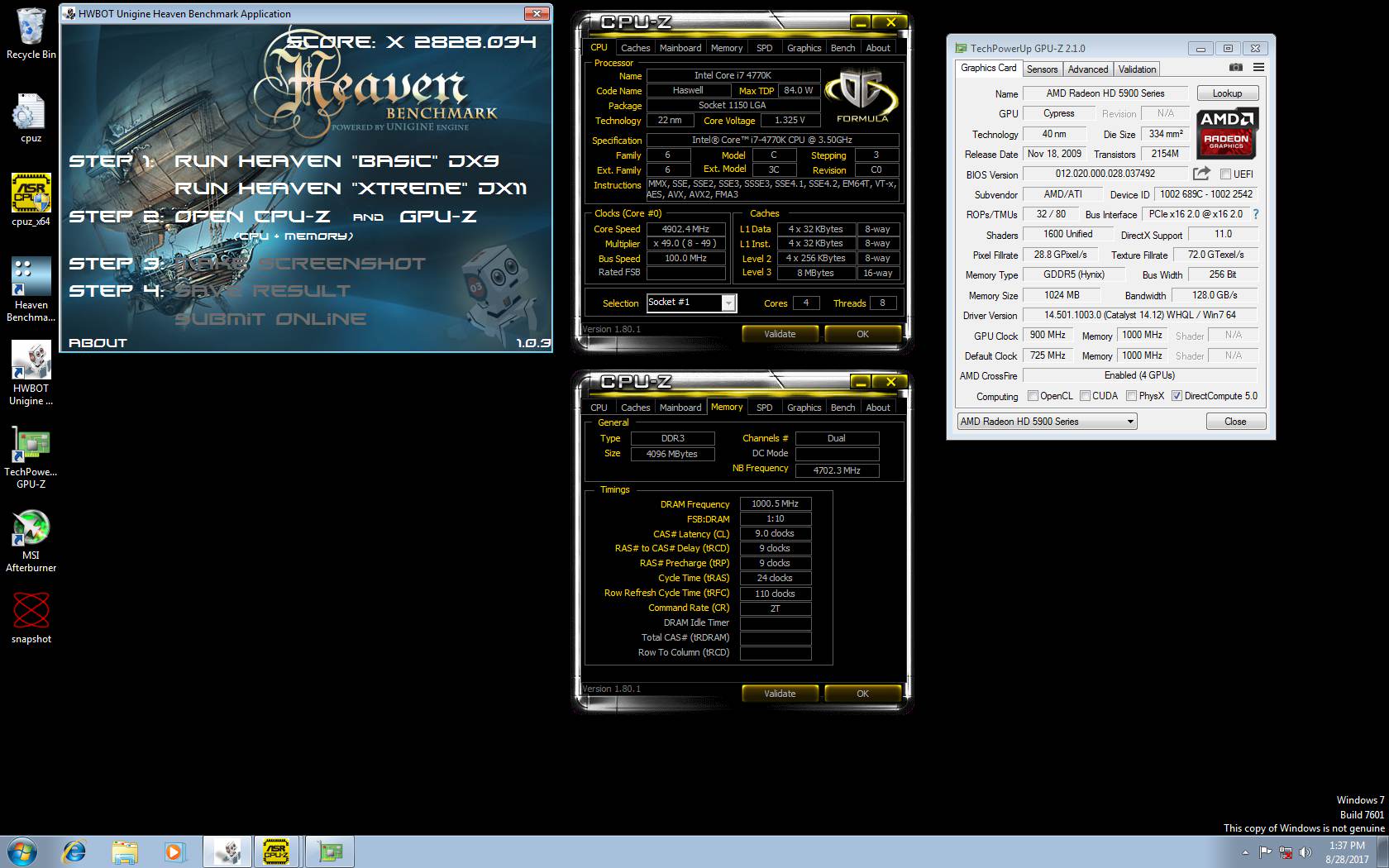This screenshot has width=1389, height=868.
Task: Launch Internet Explorer from the taskbar
Action: (74, 851)
